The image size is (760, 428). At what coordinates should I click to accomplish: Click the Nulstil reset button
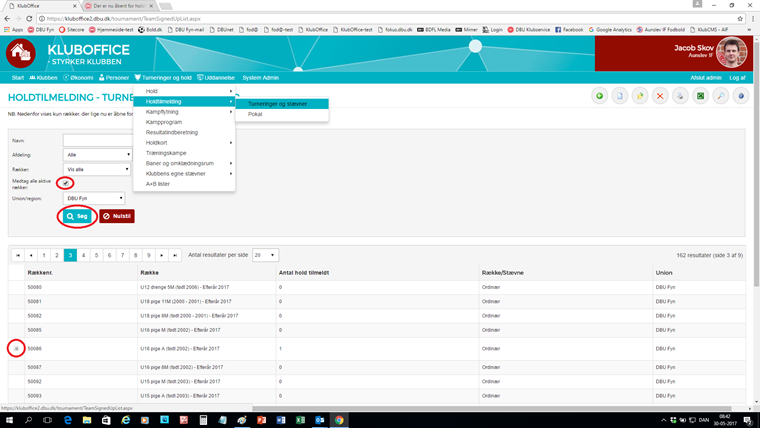tap(117, 216)
